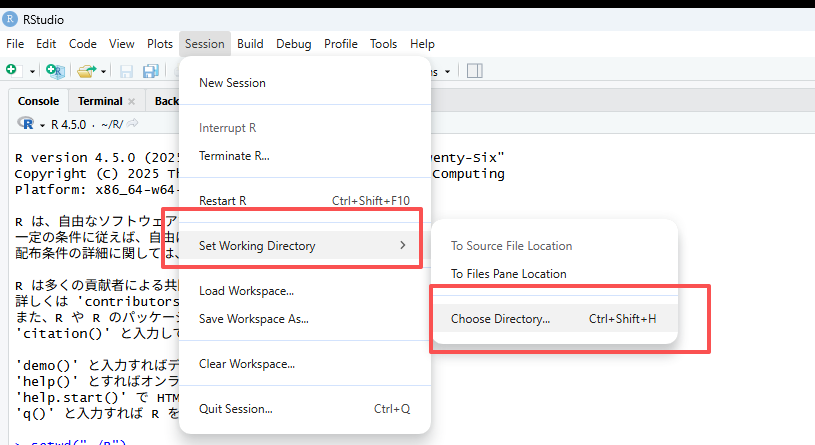Click the workspace panes layout icon
815x445 pixels.
475,71
